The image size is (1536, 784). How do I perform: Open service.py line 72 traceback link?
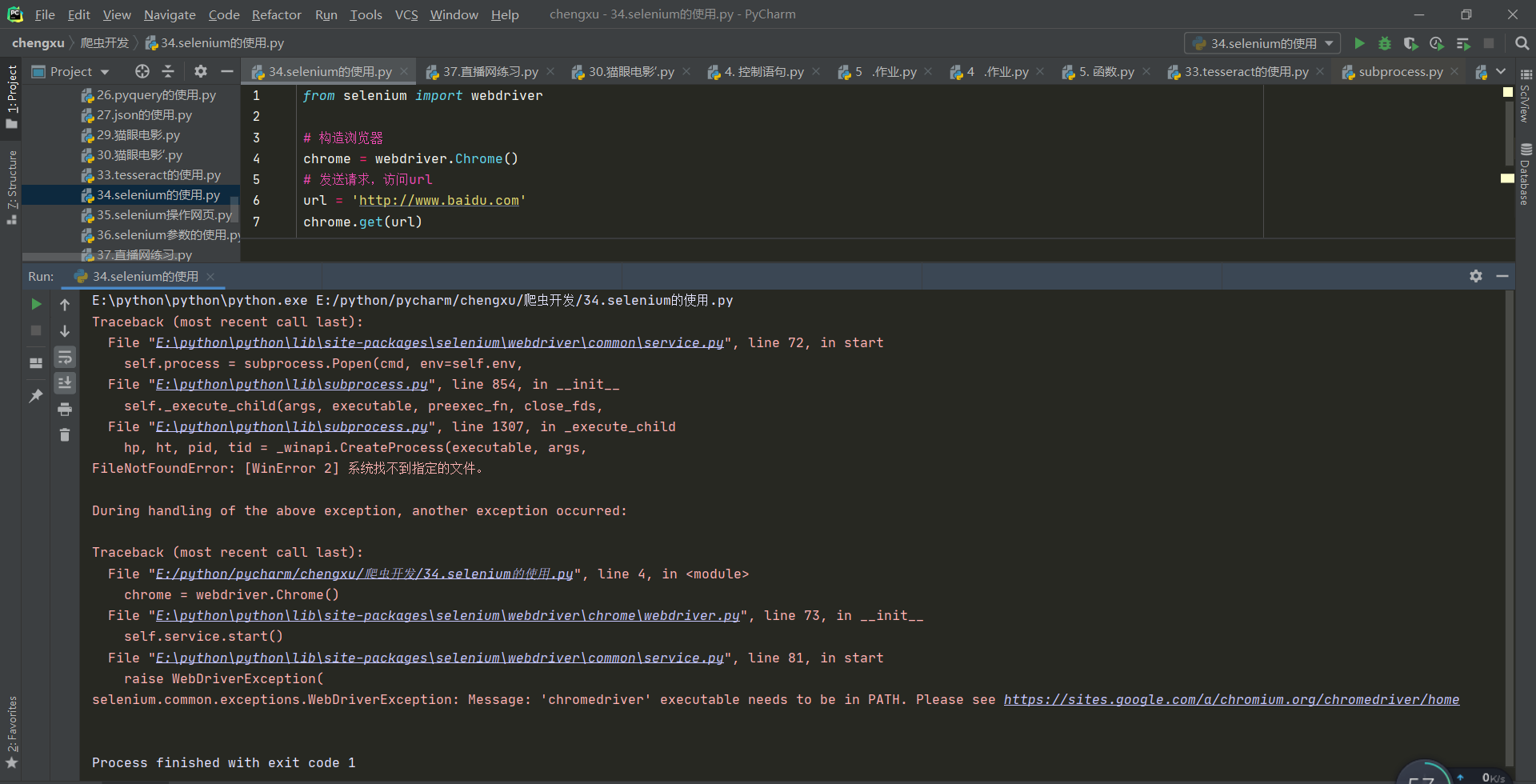click(439, 342)
